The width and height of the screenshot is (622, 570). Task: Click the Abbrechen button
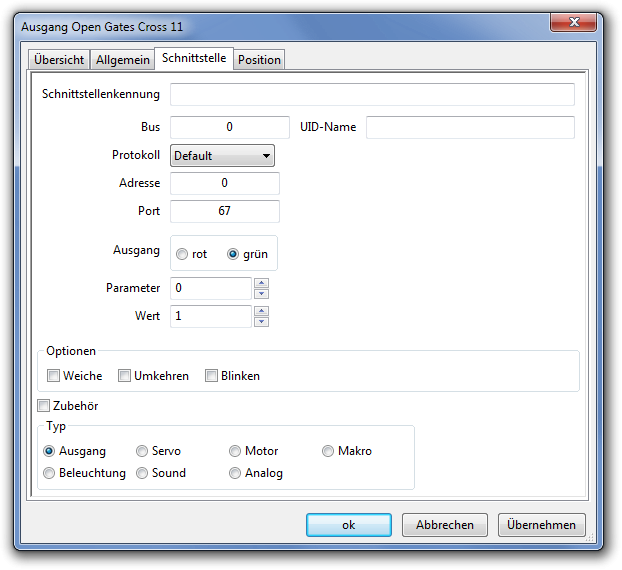pos(444,525)
